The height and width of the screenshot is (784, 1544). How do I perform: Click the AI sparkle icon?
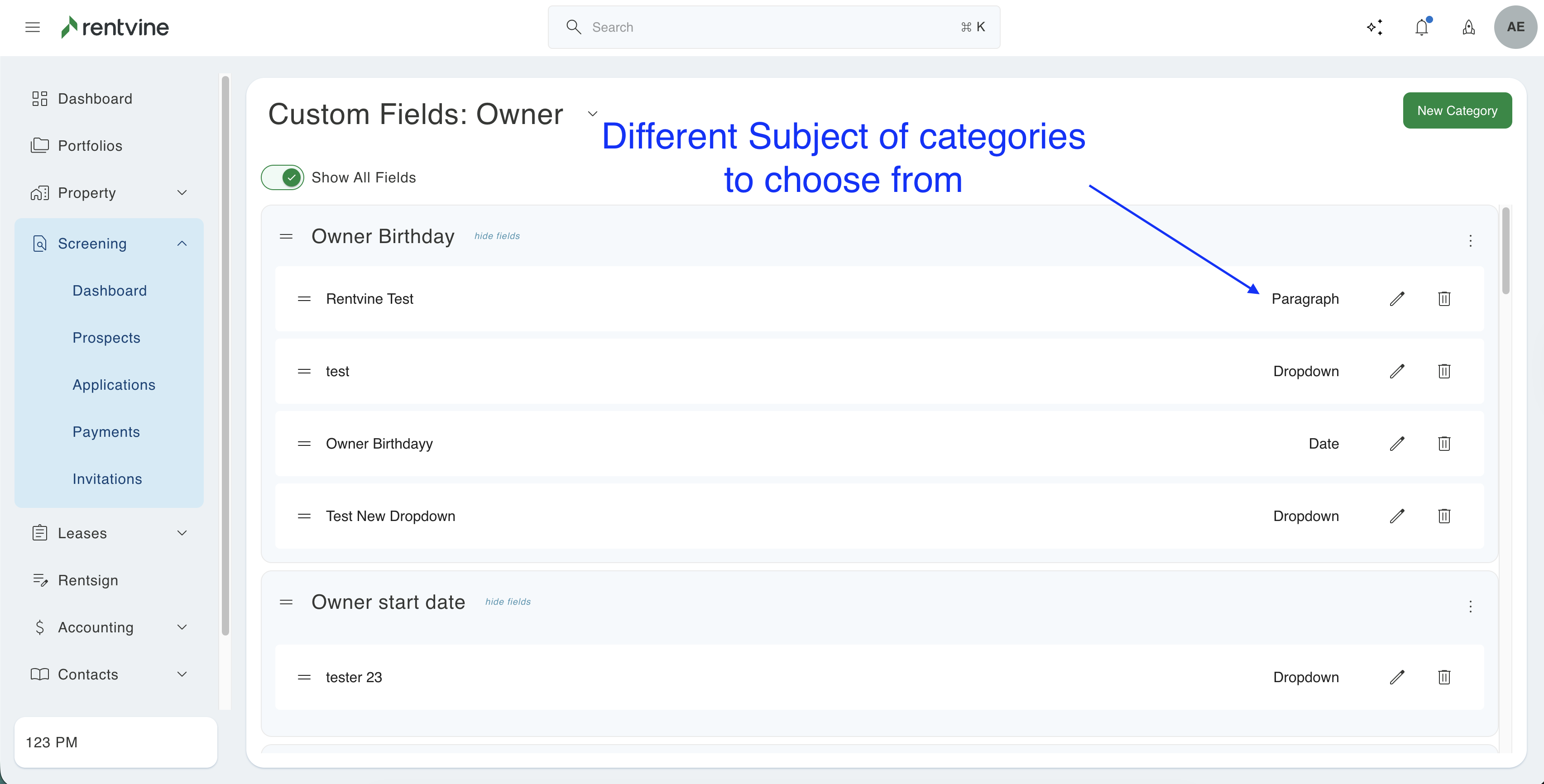point(1374,27)
